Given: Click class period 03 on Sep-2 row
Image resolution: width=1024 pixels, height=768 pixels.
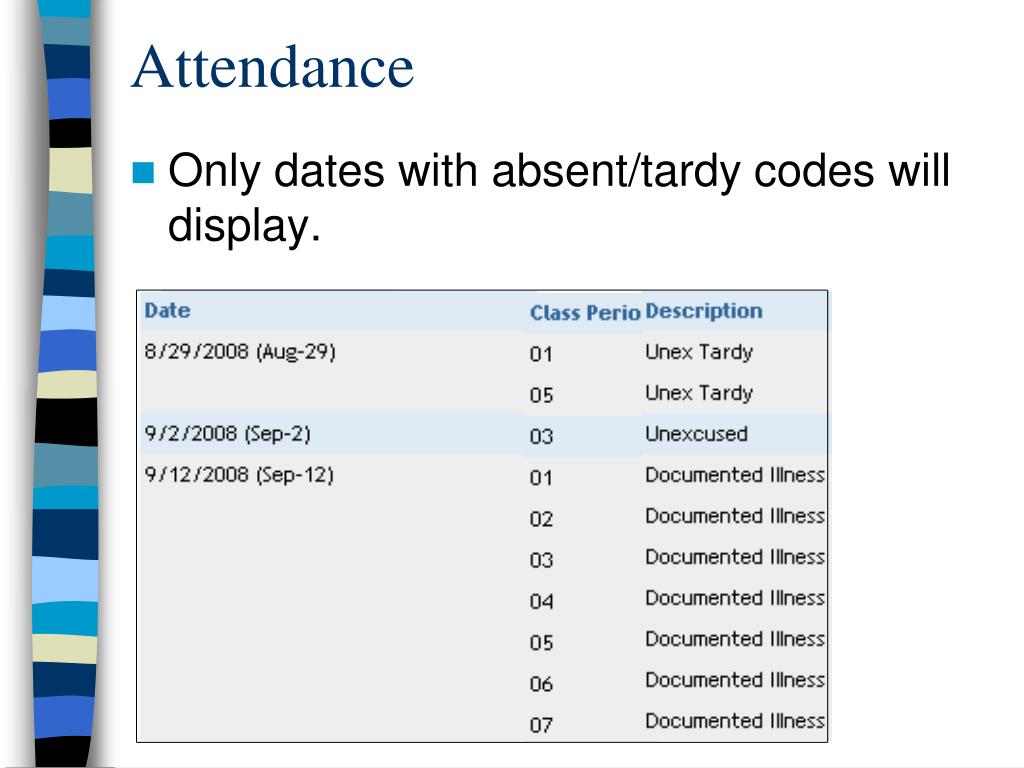Looking at the screenshot, I should click(541, 436).
